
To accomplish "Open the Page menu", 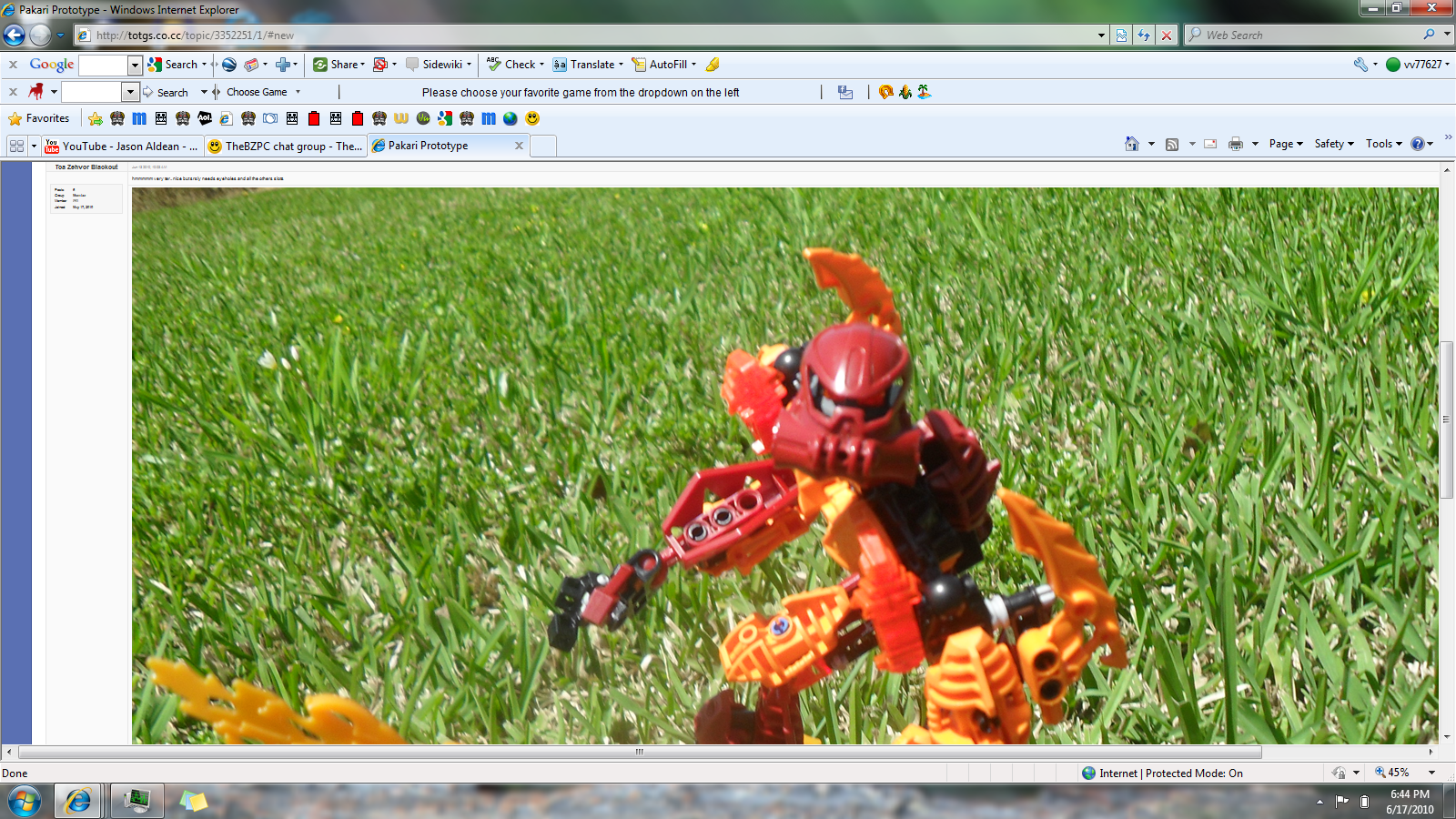I will tap(1286, 144).
